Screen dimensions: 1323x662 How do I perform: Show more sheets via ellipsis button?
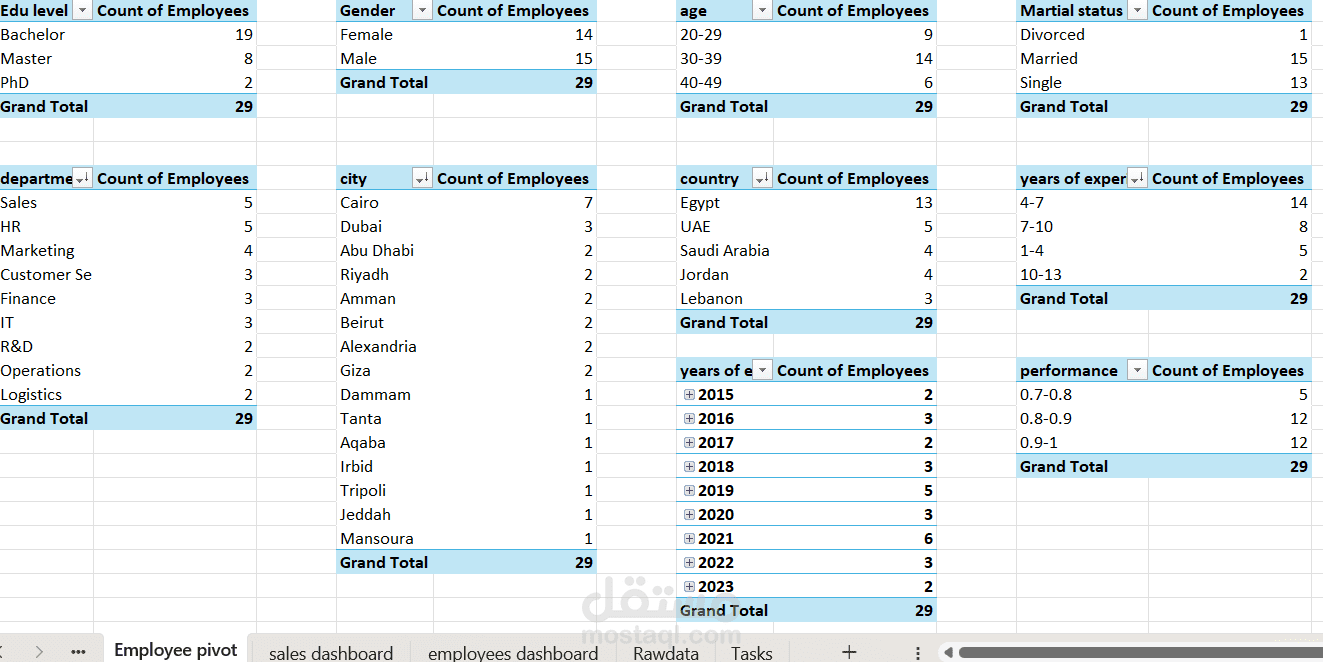coord(78,652)
